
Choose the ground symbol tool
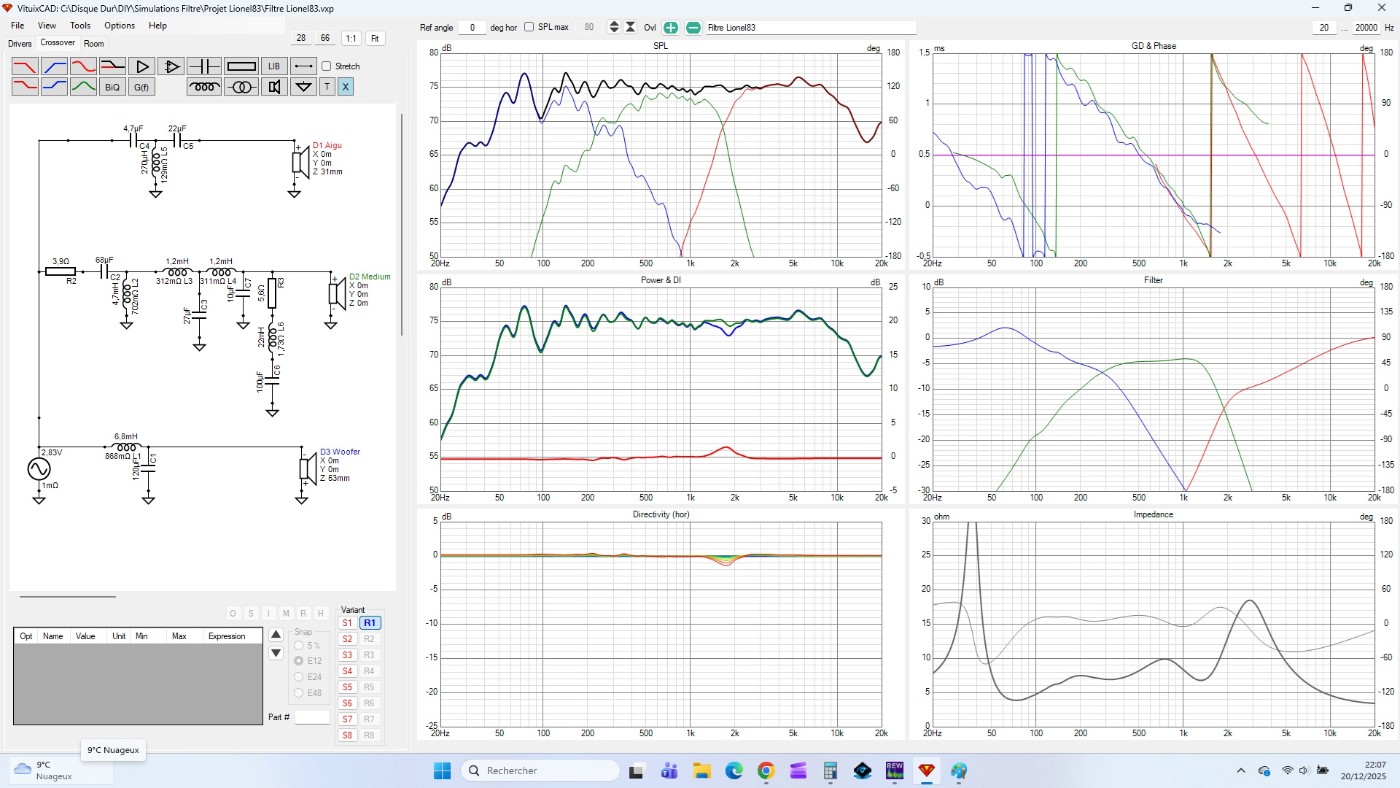tap(303, 87)
